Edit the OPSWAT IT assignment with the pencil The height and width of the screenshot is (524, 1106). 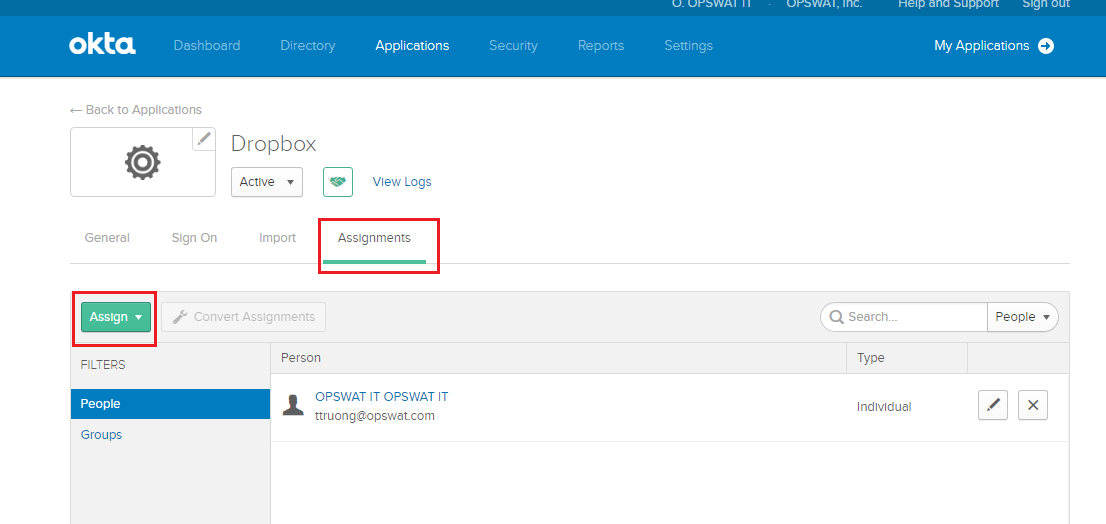click(x=992, y=405)
